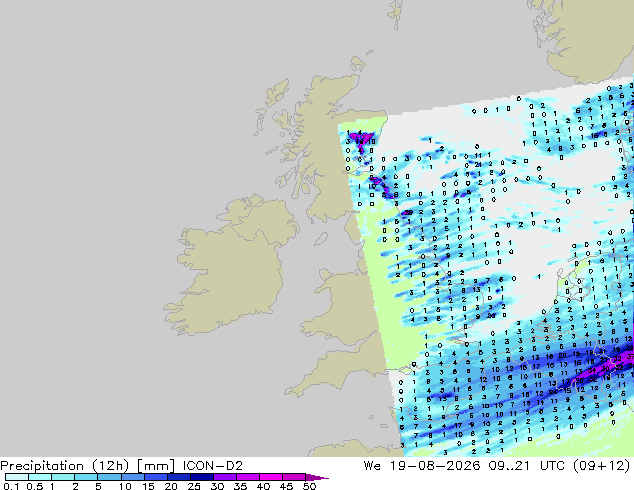Click the legend value label '10'

click(125, 486)
